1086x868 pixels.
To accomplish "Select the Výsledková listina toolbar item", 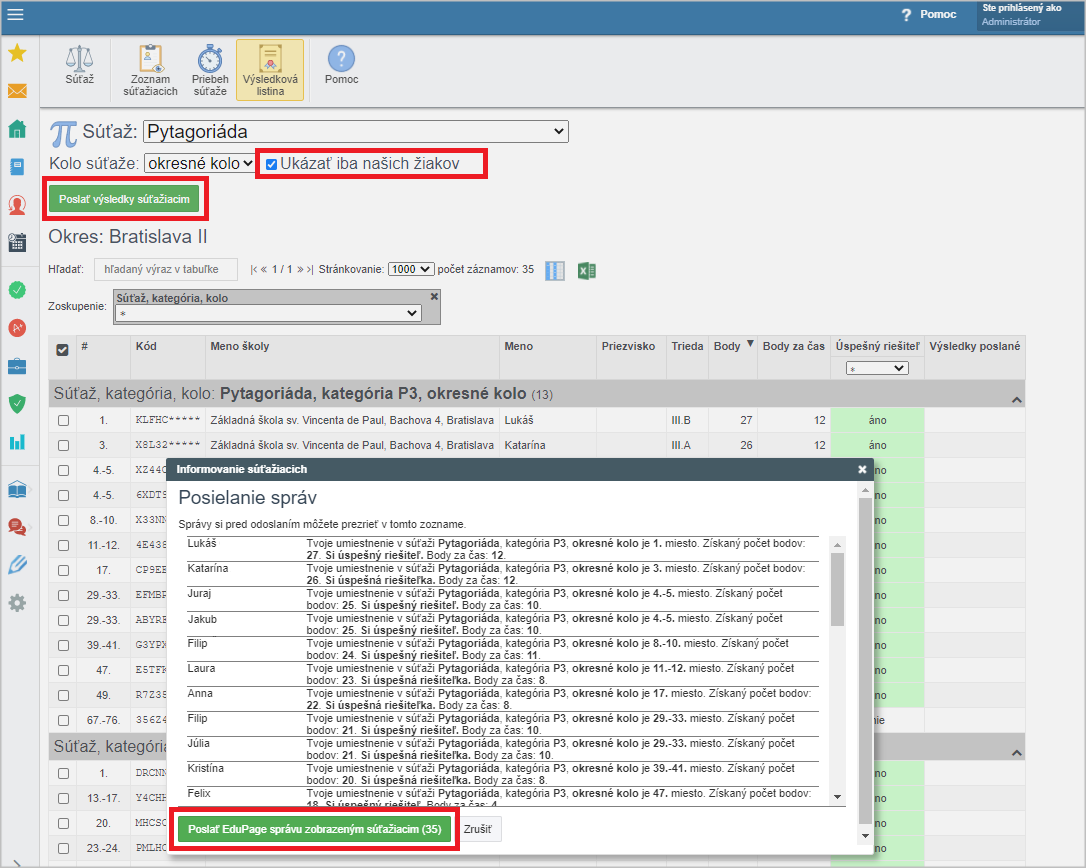I will 270,70.
